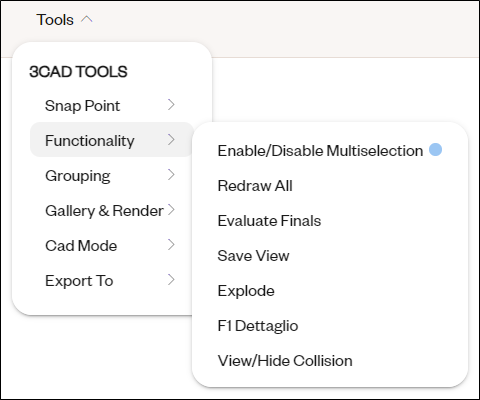This screenshot has width=480, height=400.
Task: Toggle the blue Multiselection indicator dot
Action: coord(435,149)
